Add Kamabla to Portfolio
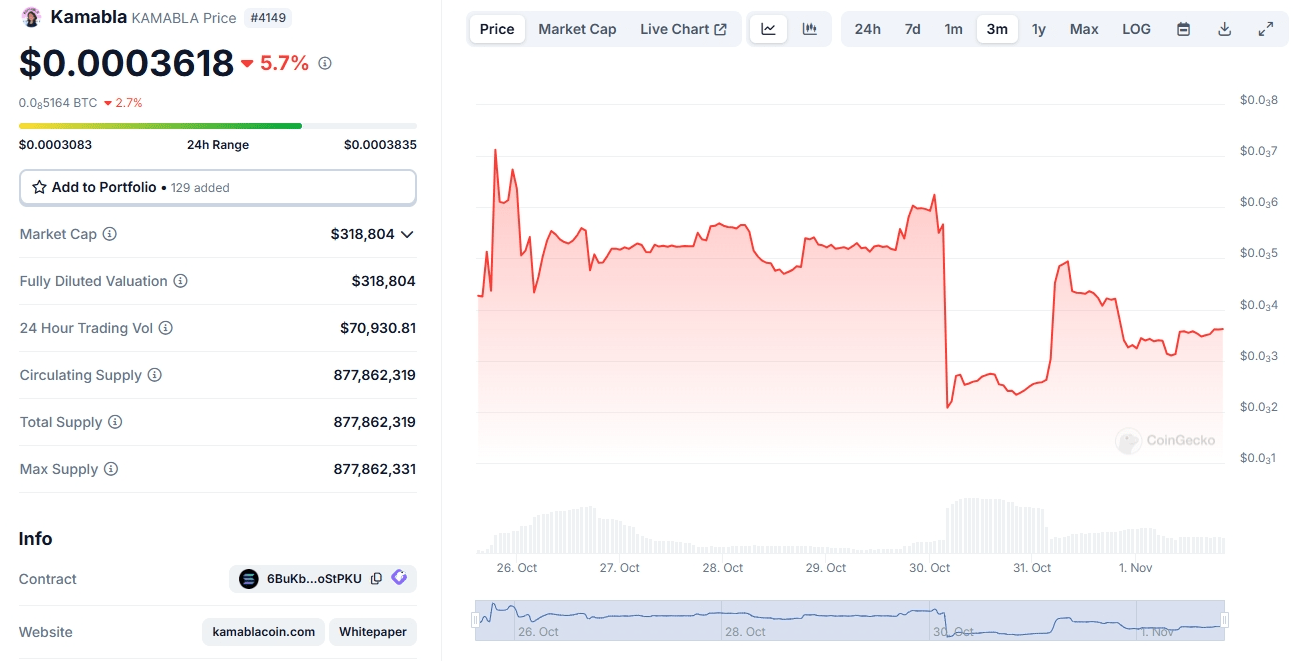The width and height of the screenshot is (1306, 661). click(x=218, y=187)
